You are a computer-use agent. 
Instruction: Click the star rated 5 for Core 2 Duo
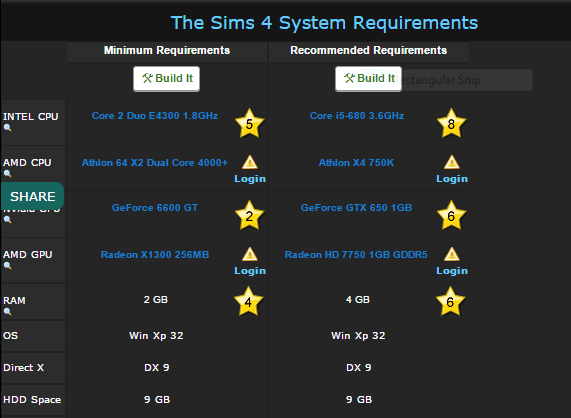click(x=249, y=123)
